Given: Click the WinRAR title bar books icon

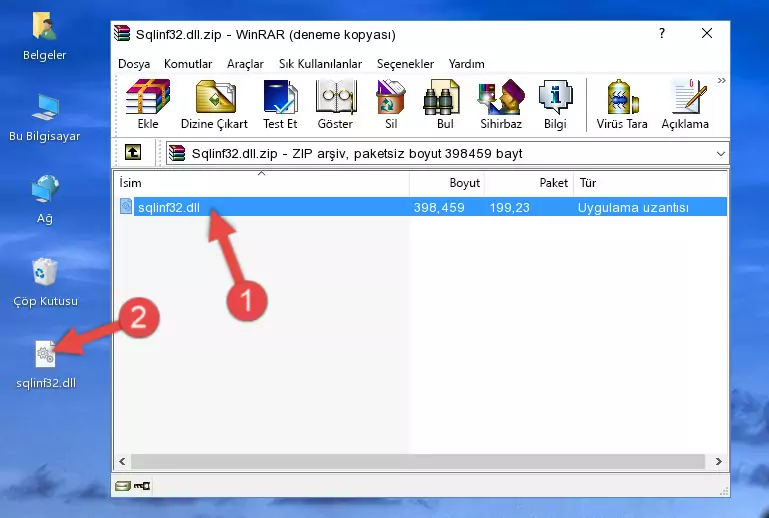Looking at the screenshot, I should coord(122,33).
